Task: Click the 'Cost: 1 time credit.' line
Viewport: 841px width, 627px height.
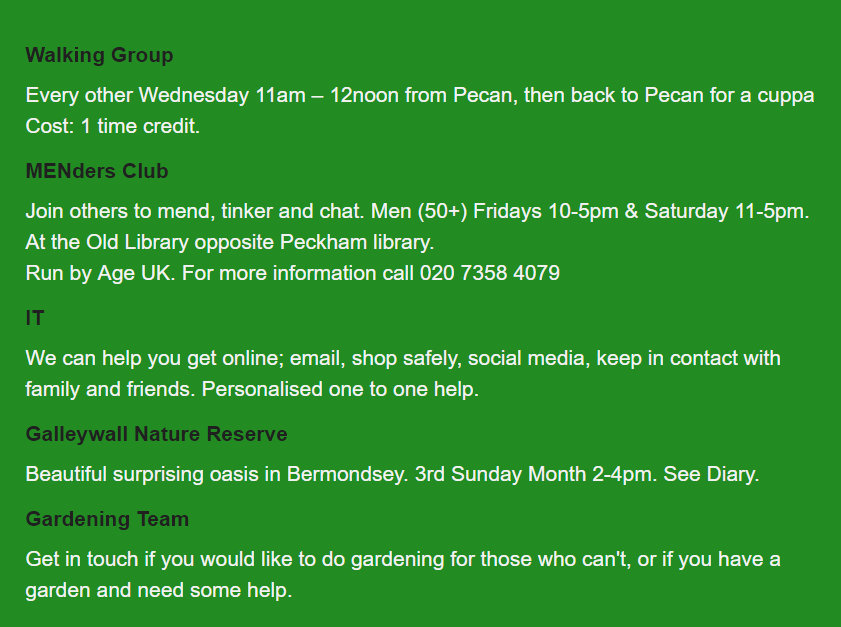Action: click(113, 126)
